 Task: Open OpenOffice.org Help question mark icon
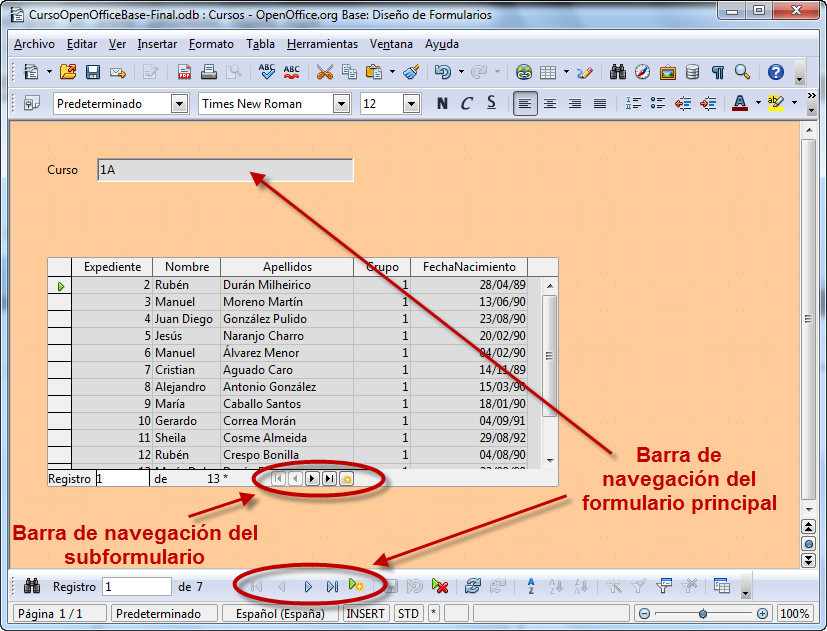(x=776, y=72)
